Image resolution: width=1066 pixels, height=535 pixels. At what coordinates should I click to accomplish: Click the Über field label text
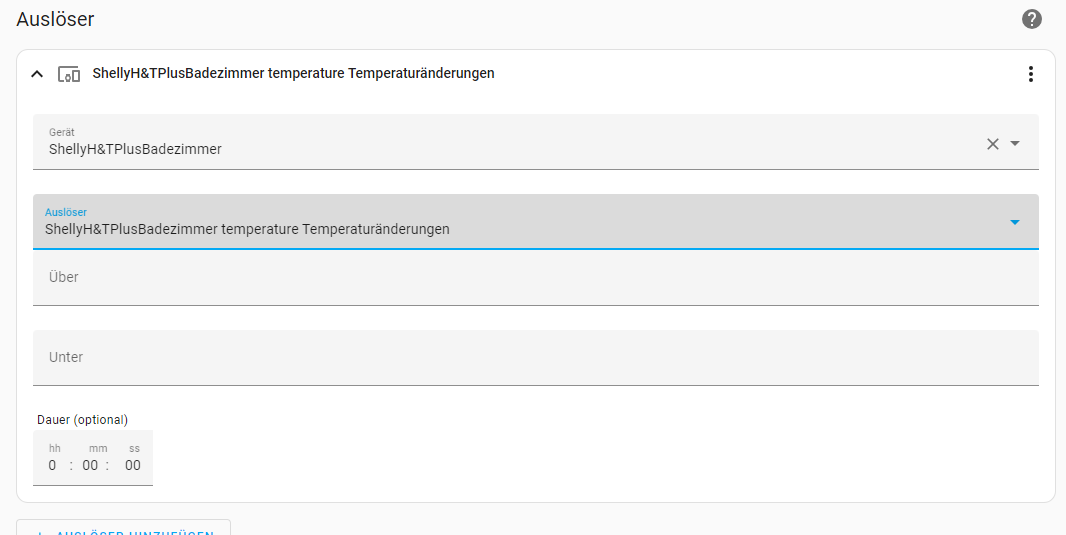point(64,277)
